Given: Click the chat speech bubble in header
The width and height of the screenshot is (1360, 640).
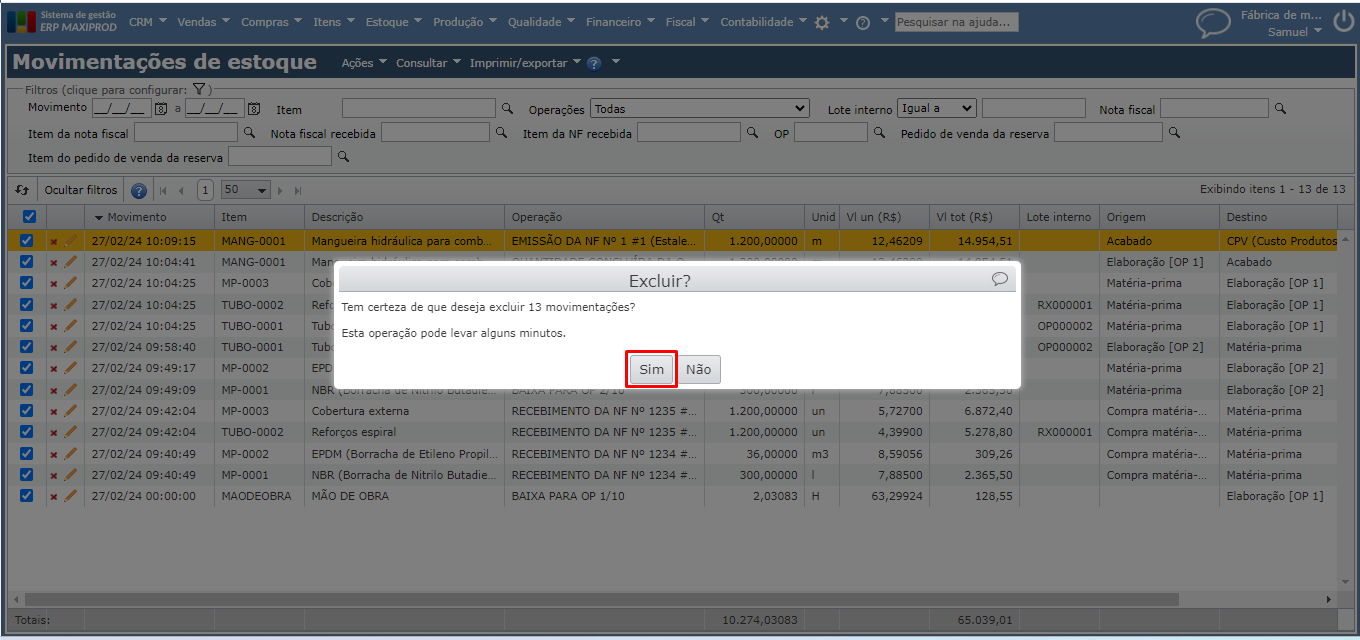Looking at the screenshot, I should 1213,23.
